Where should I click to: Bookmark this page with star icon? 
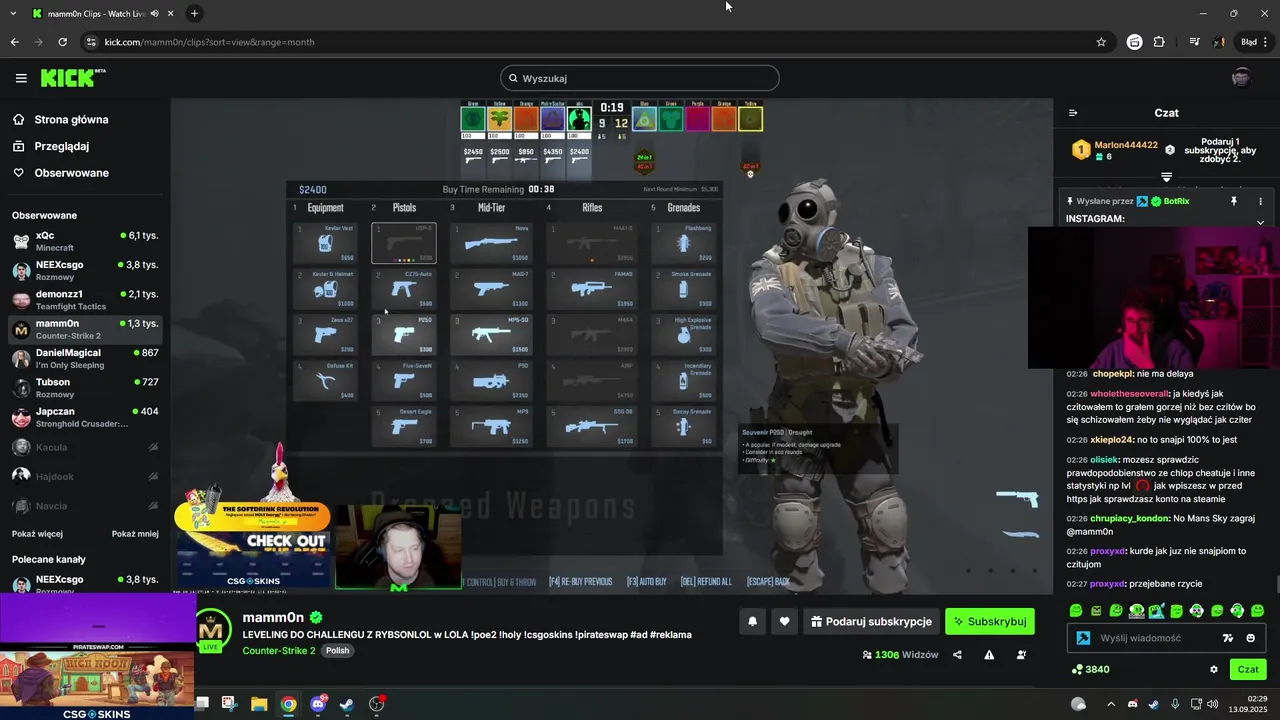[x=1101, y=42]
